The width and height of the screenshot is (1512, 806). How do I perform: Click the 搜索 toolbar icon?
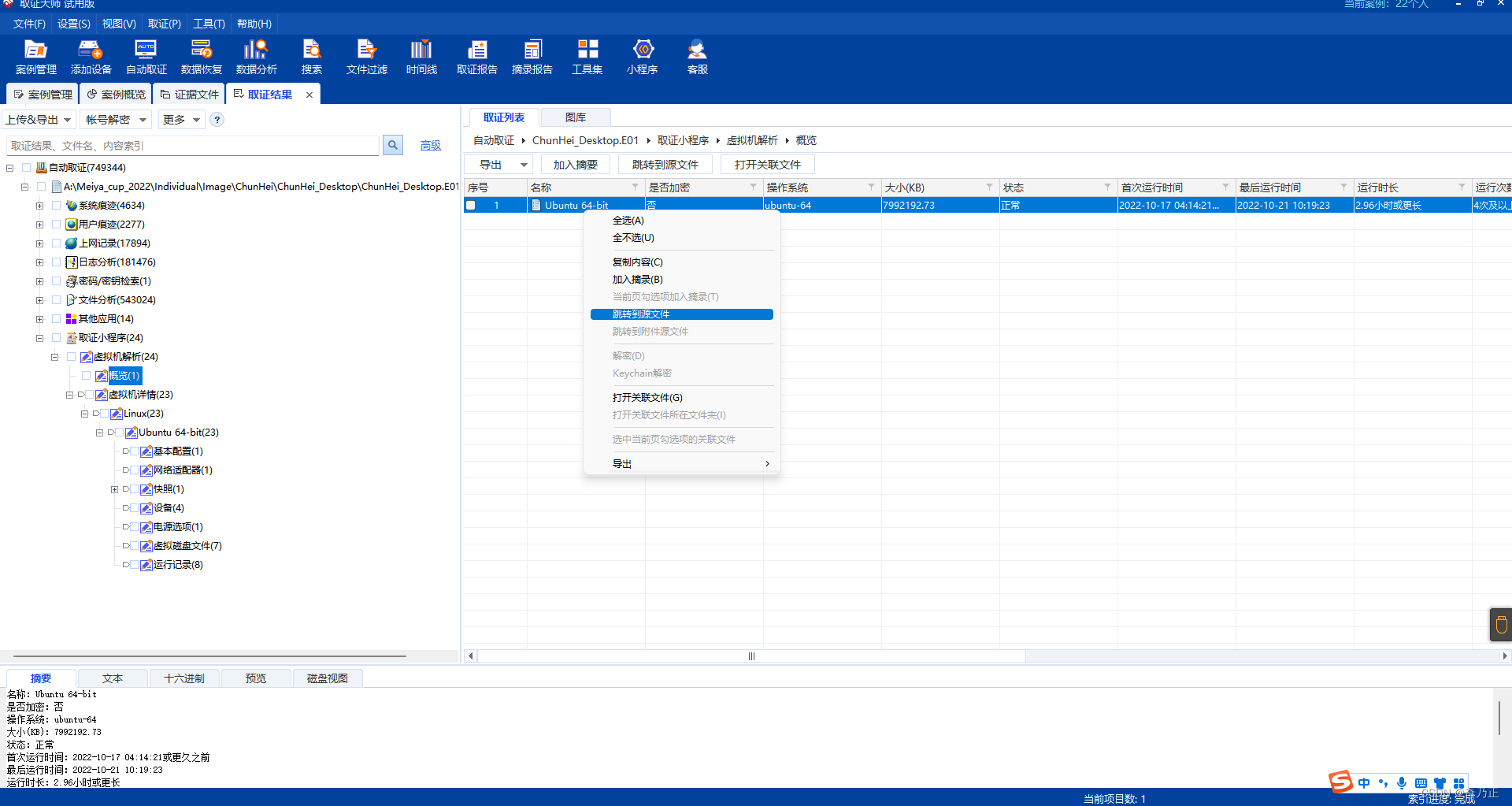click(x=312, y=57)
